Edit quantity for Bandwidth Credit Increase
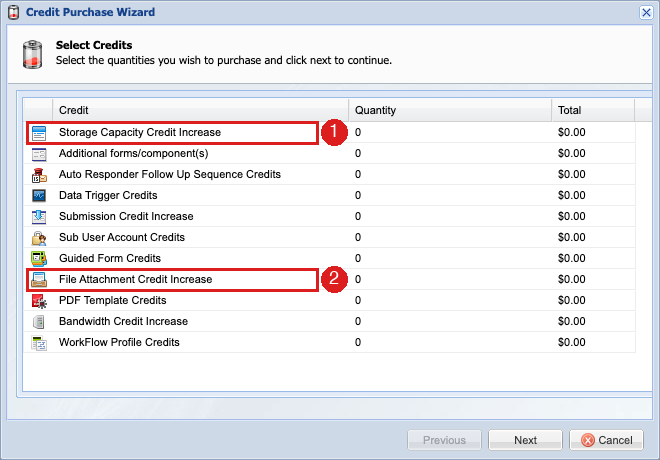 [450, 322]
